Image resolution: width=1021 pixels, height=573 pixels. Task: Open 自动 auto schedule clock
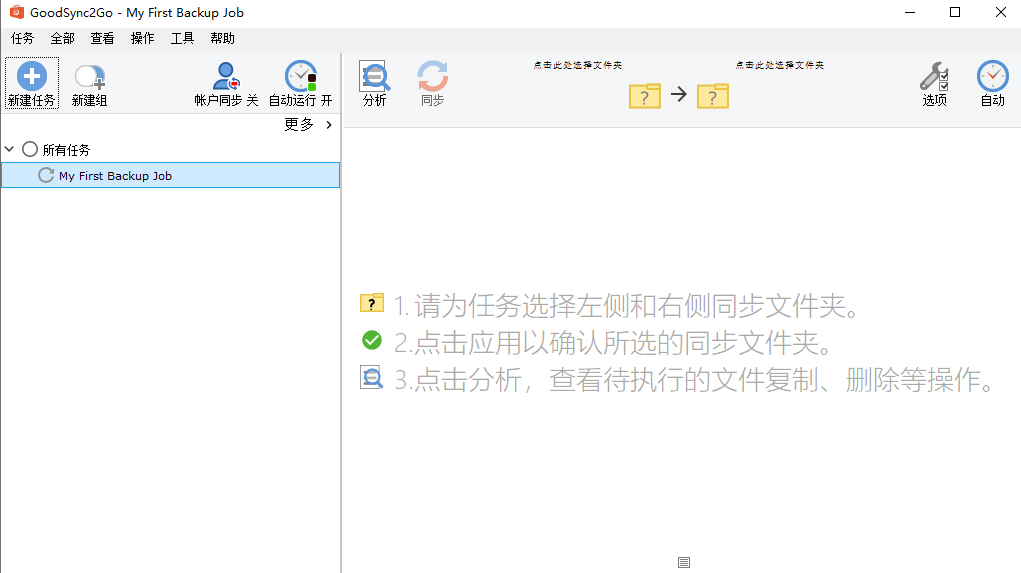[x=992, y=83]
